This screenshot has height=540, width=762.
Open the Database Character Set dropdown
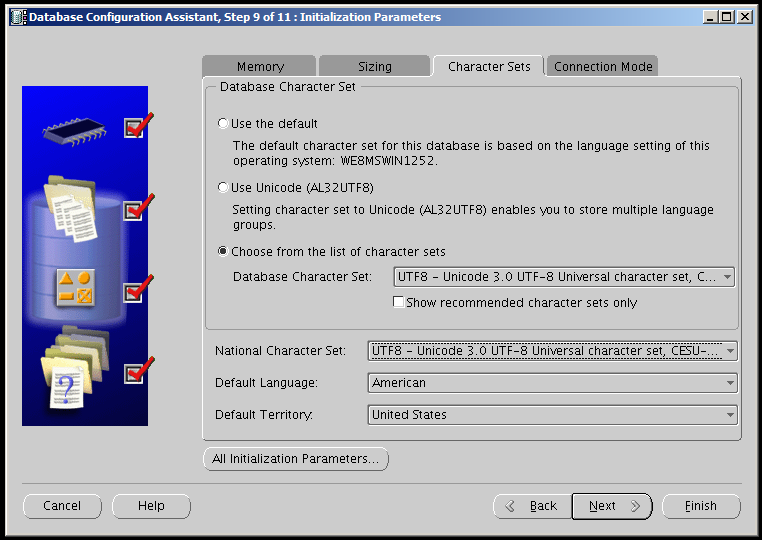click(565, 277)
